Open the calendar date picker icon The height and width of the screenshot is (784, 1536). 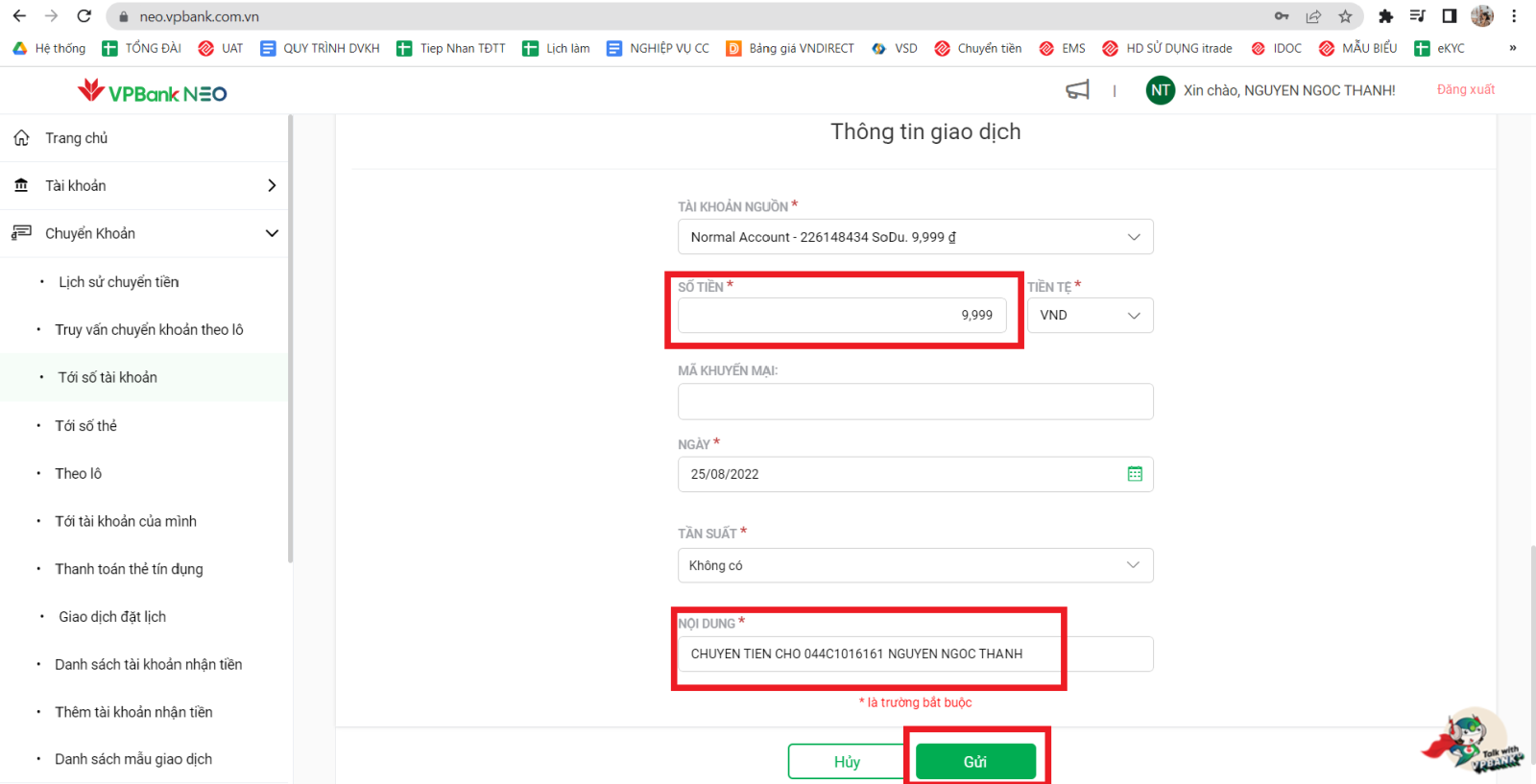click(x=1135, y=474)
